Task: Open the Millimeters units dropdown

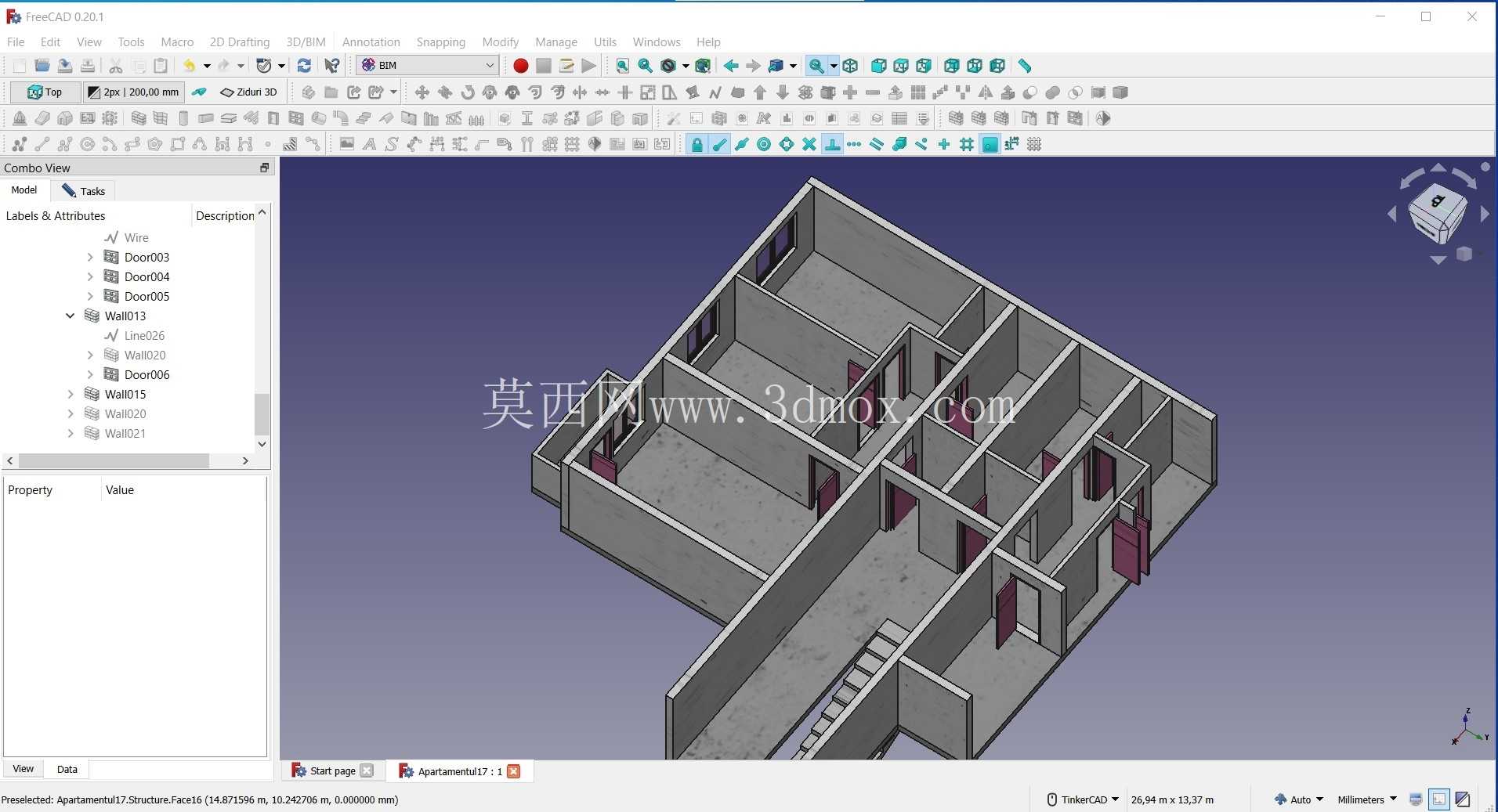Action: click(x=1367, y=799)
